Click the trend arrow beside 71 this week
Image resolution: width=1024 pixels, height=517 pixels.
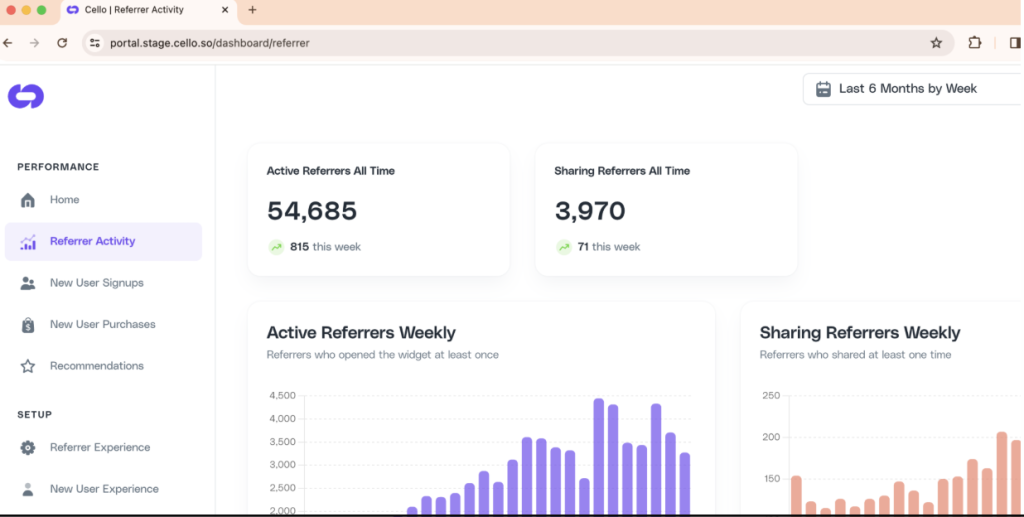[564, 247]
